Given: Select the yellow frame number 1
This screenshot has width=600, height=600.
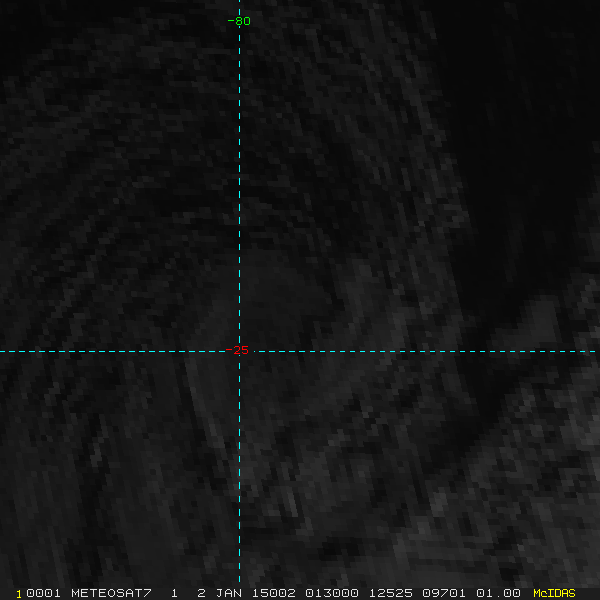Looking at the screenshot, I should 19,594.
